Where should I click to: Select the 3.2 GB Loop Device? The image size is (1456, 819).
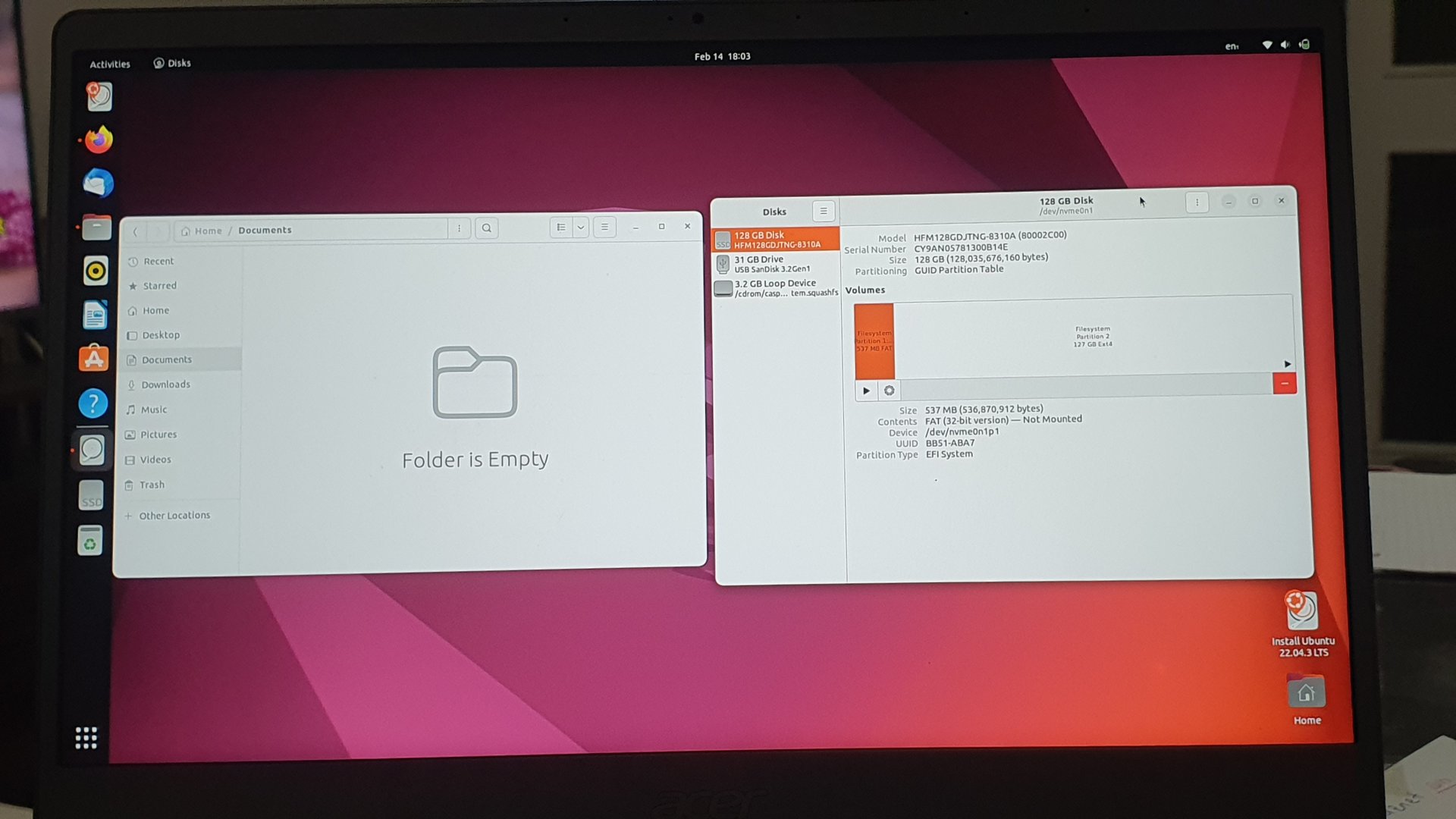[775, 288]
